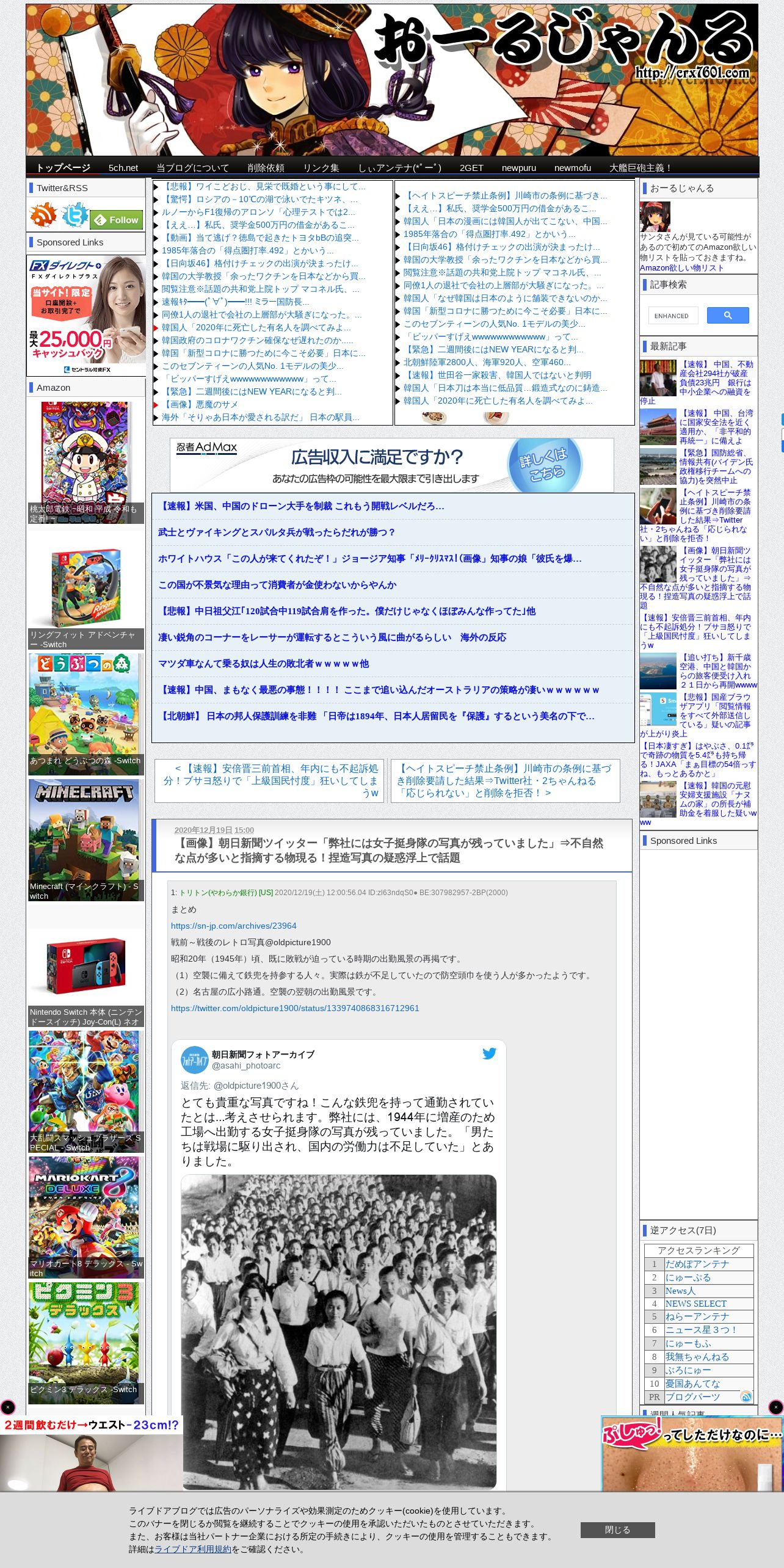Click the おーるじゃんる header banner
The height and width of the screenshot is (1568, 784).
(x=392, y=80)
